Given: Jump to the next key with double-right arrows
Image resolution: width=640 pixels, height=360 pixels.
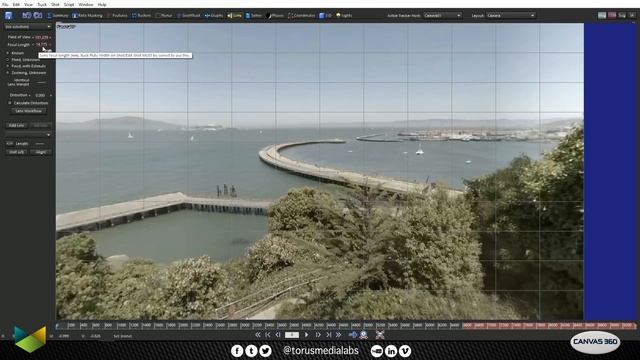Looking at the screenshot, I should click(x=339, y=335).
